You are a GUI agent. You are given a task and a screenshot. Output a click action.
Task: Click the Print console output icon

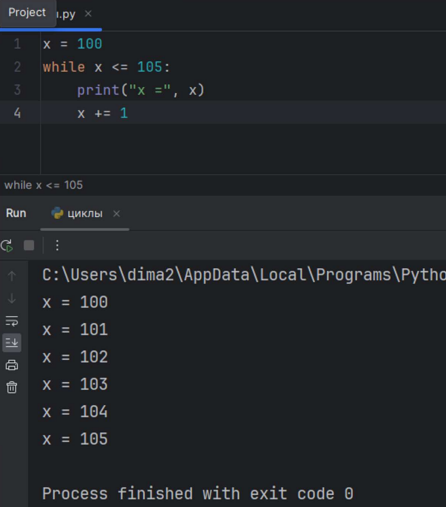(x=12, y=365)
